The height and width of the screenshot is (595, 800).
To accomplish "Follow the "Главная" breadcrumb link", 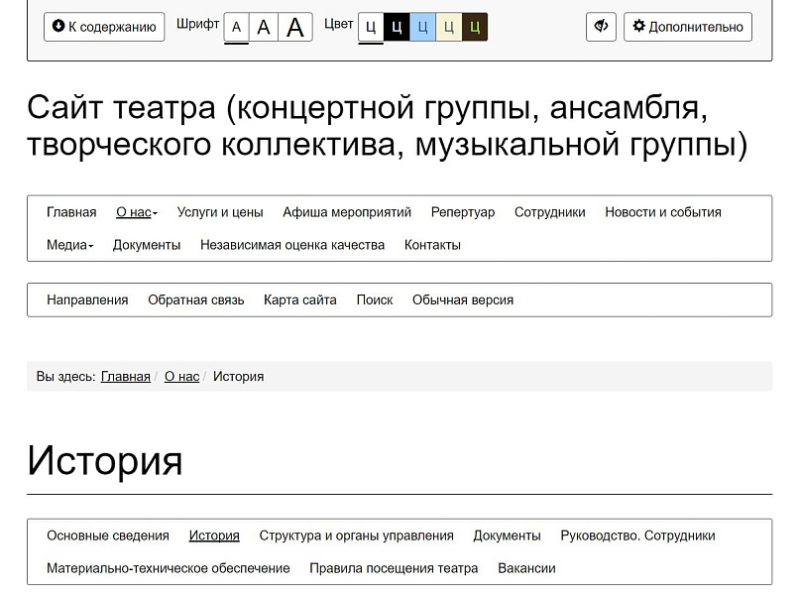I will point(125,377).
